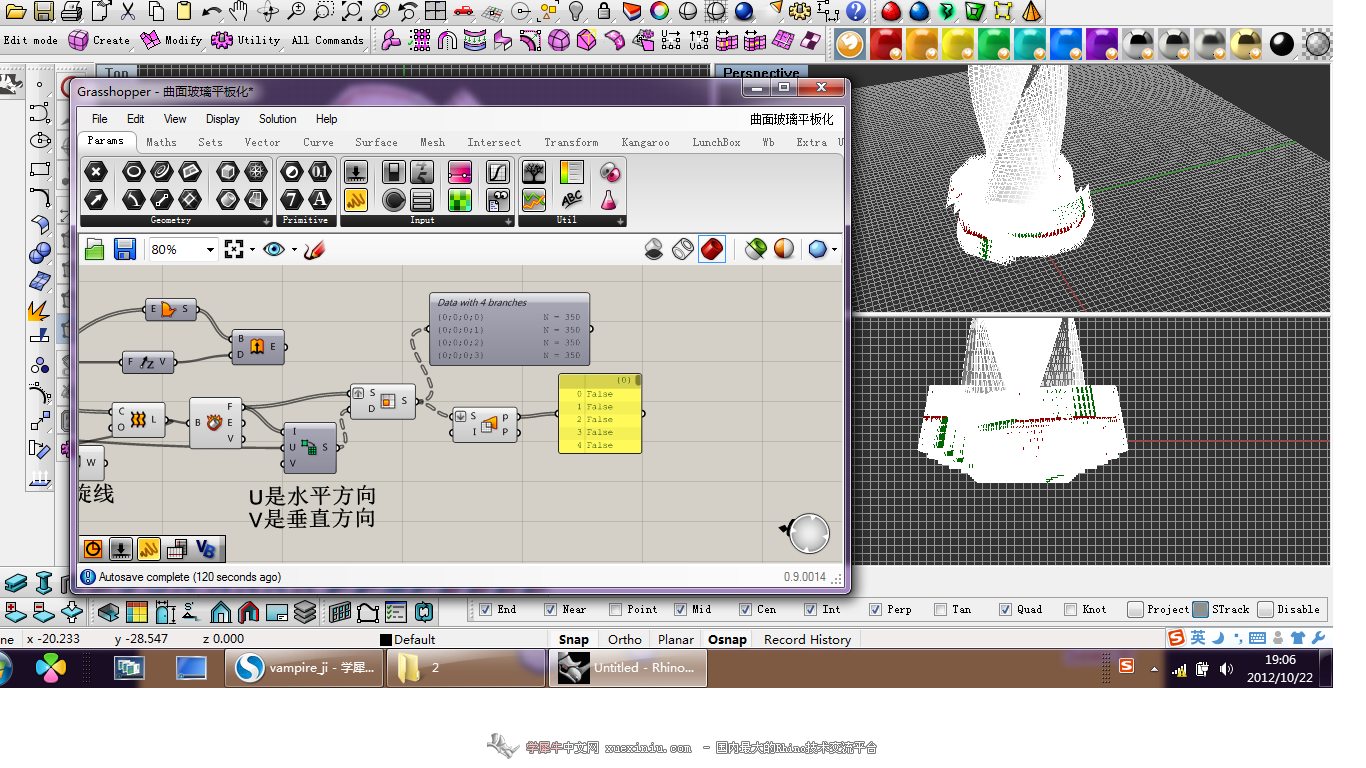
Task: Select the Circle parameter icon in Geometry
Action: pos(133,172)
